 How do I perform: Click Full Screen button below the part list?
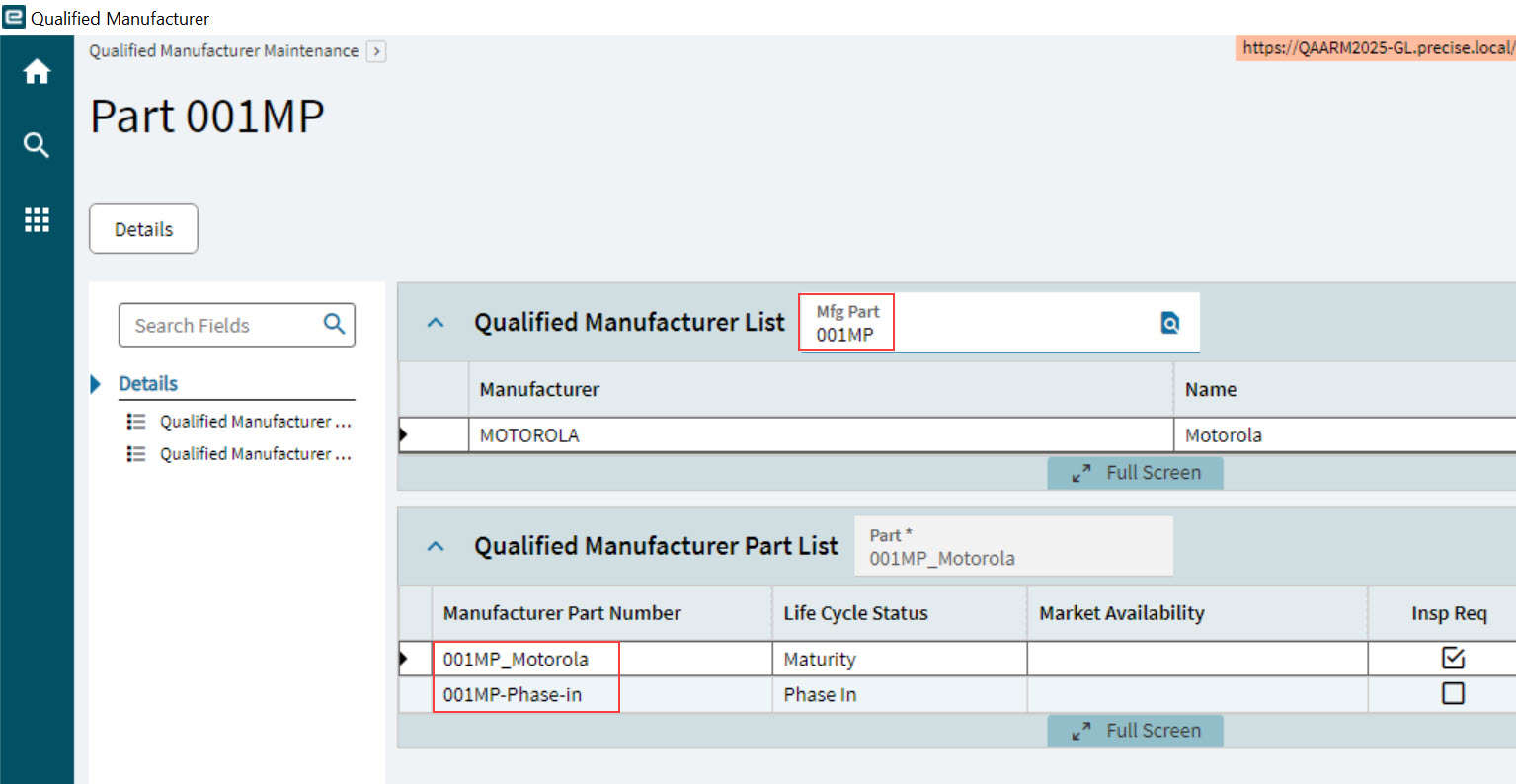click(1136, 730)
